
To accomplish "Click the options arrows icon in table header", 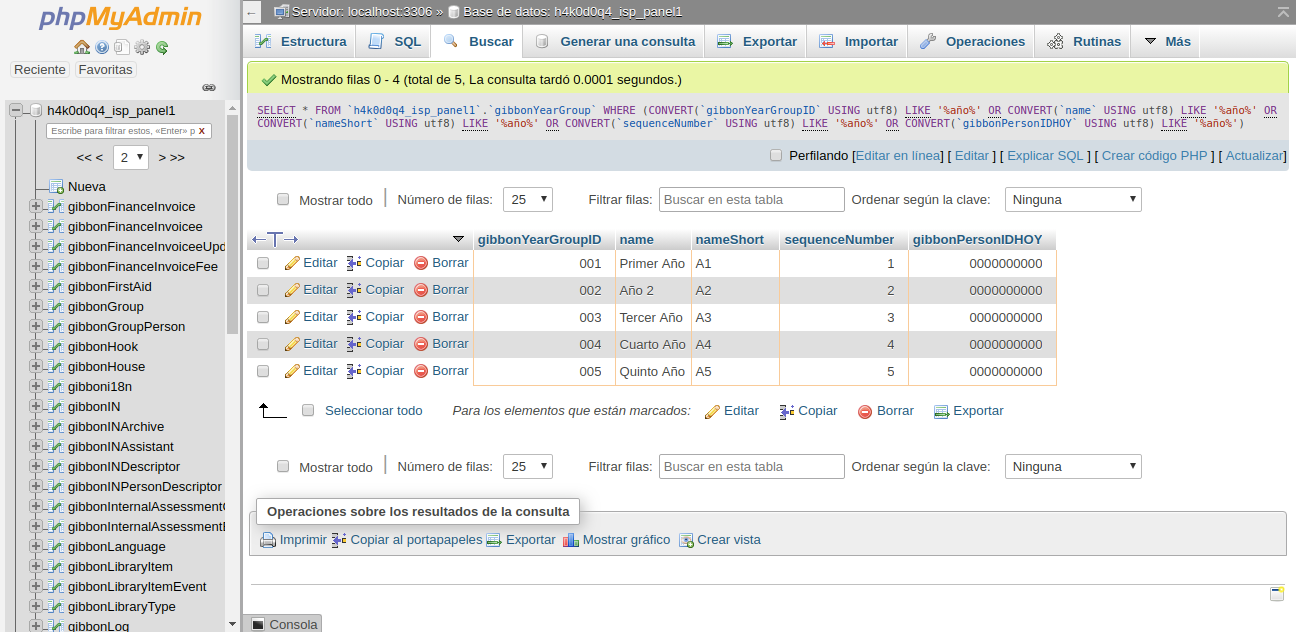I will [x=275, y=239].
